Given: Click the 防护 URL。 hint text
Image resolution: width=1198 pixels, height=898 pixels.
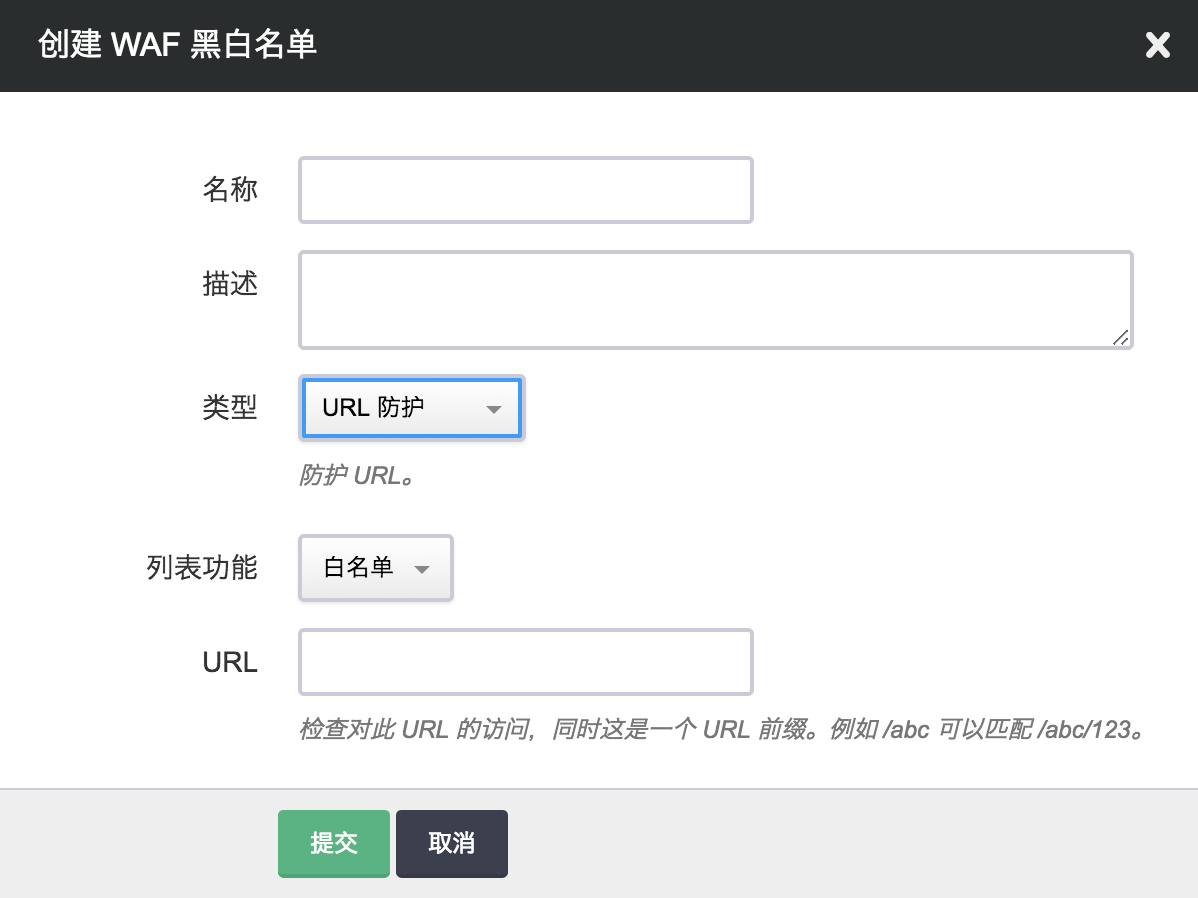Looking at the screenshot, I should click(357, 476).
